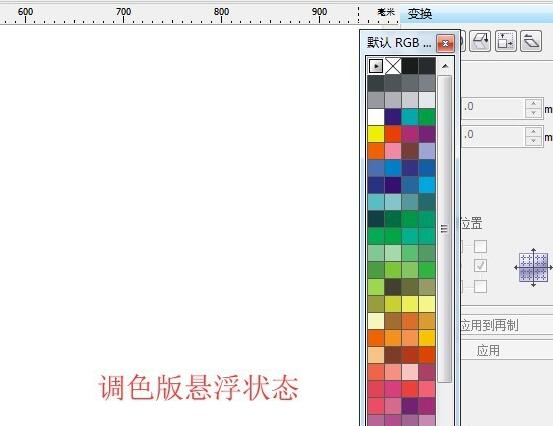Screen dimensions: 553x426
Task: Close the floating default RGB palette
Action: (445, 43)
